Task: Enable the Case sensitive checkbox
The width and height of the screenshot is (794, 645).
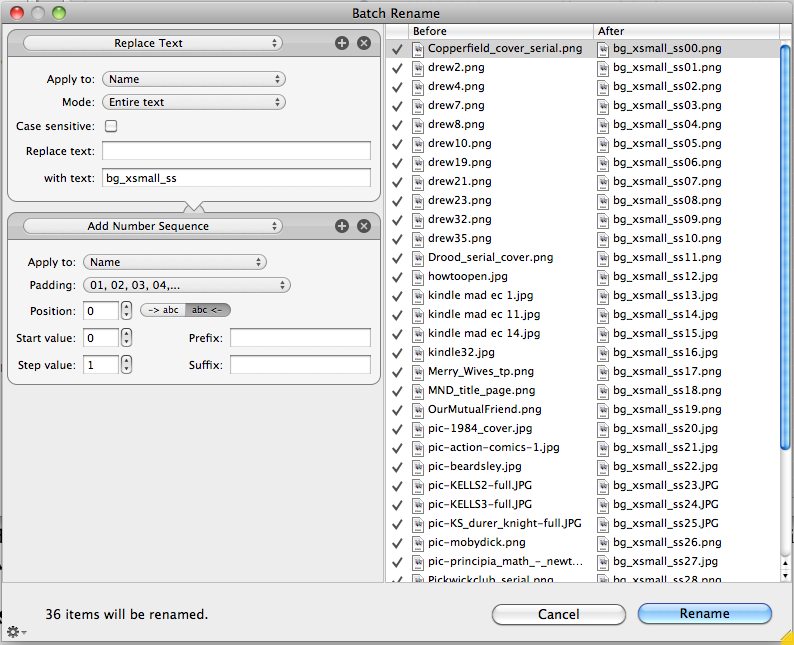Action: pos(111,126)
